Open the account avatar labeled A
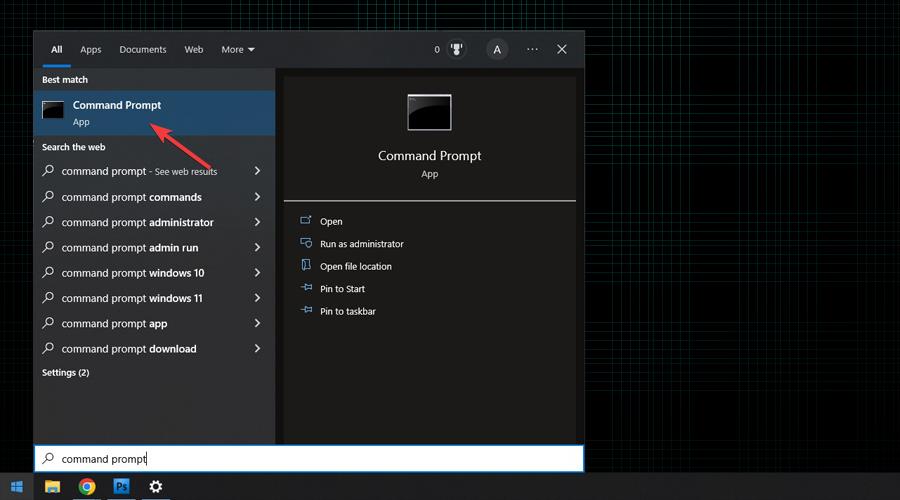Screen dimensions: 900x500 tap(497, 49)
